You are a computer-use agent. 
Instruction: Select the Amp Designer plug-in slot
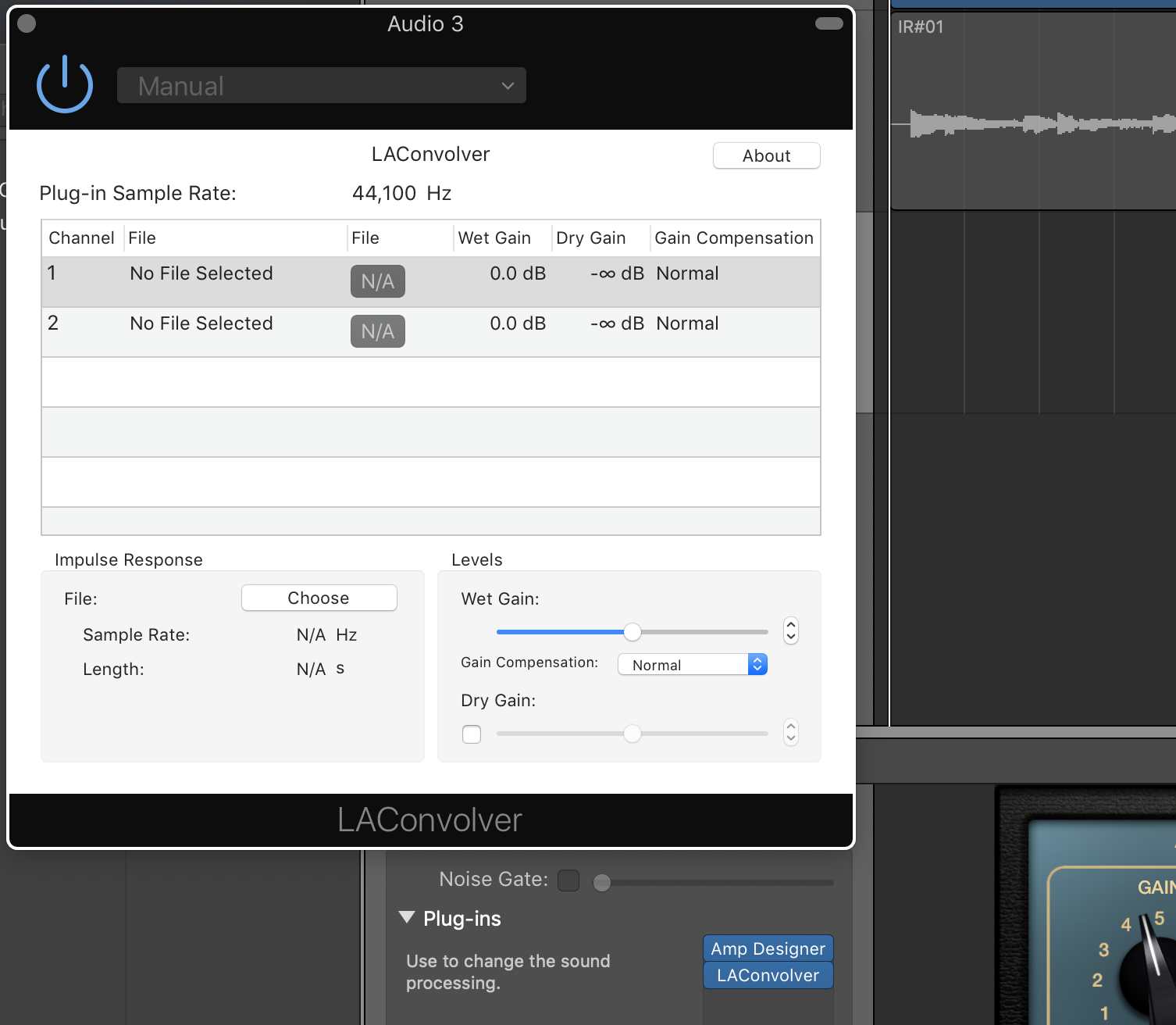768,948
